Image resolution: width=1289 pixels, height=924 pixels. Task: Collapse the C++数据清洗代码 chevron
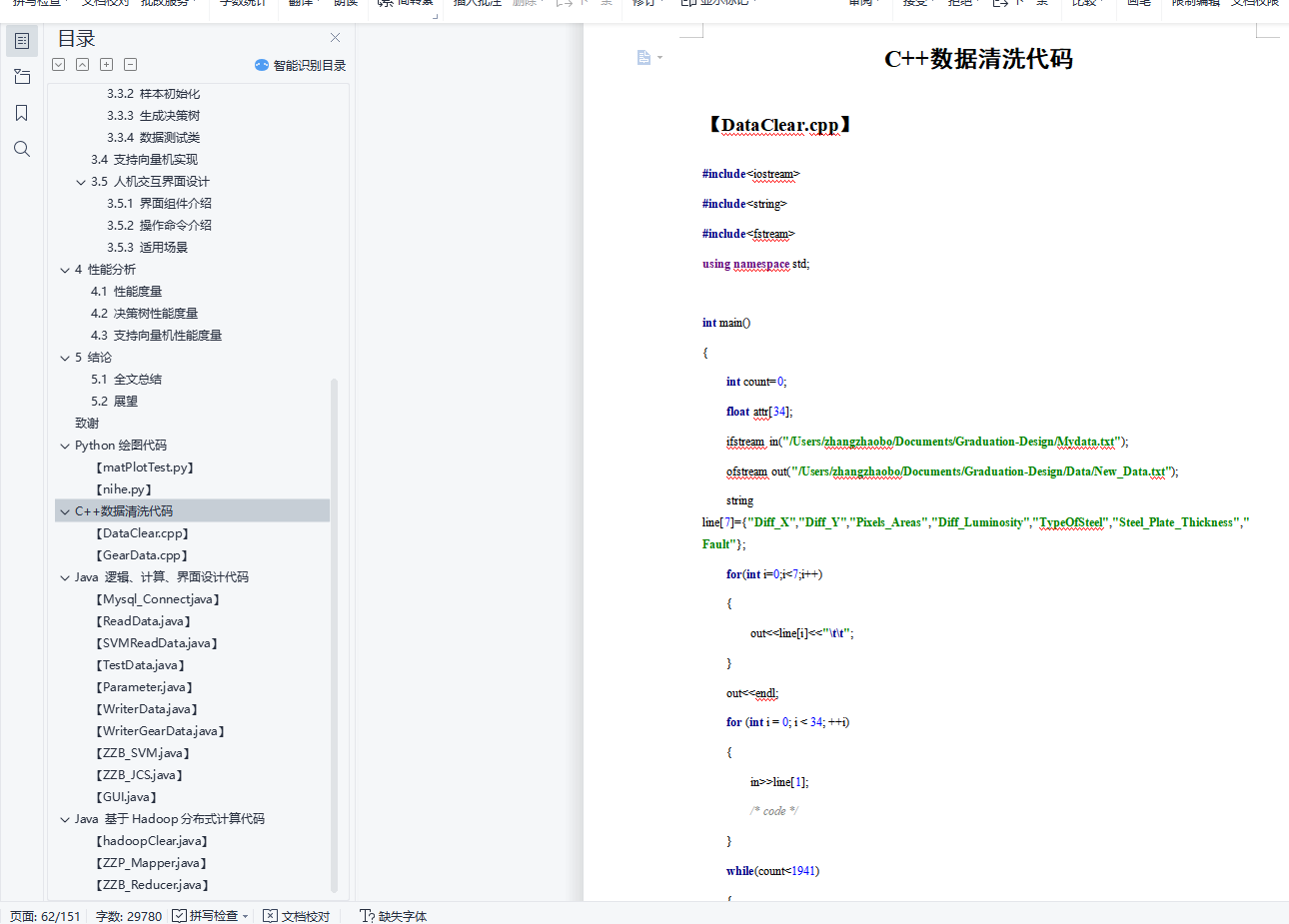tap(65, 511)
